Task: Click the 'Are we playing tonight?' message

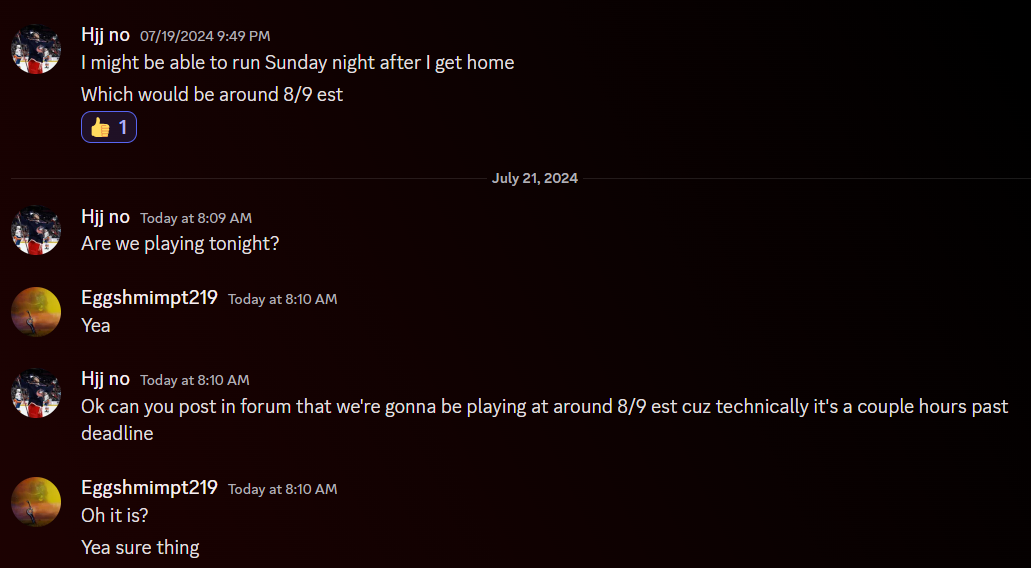Action: [180, 244]
